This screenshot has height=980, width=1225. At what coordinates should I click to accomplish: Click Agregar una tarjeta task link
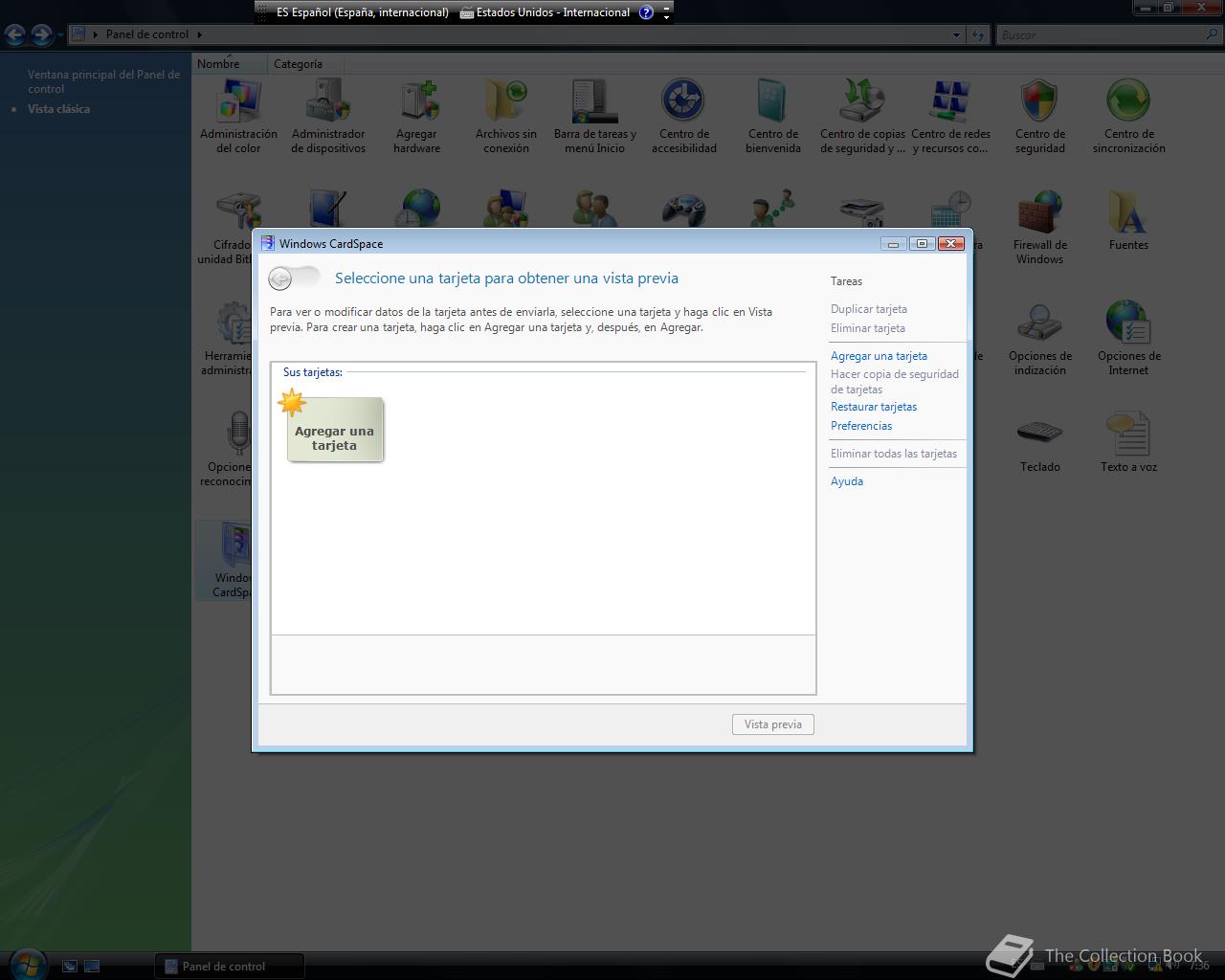pyautogui.click(x=879, y=356)
